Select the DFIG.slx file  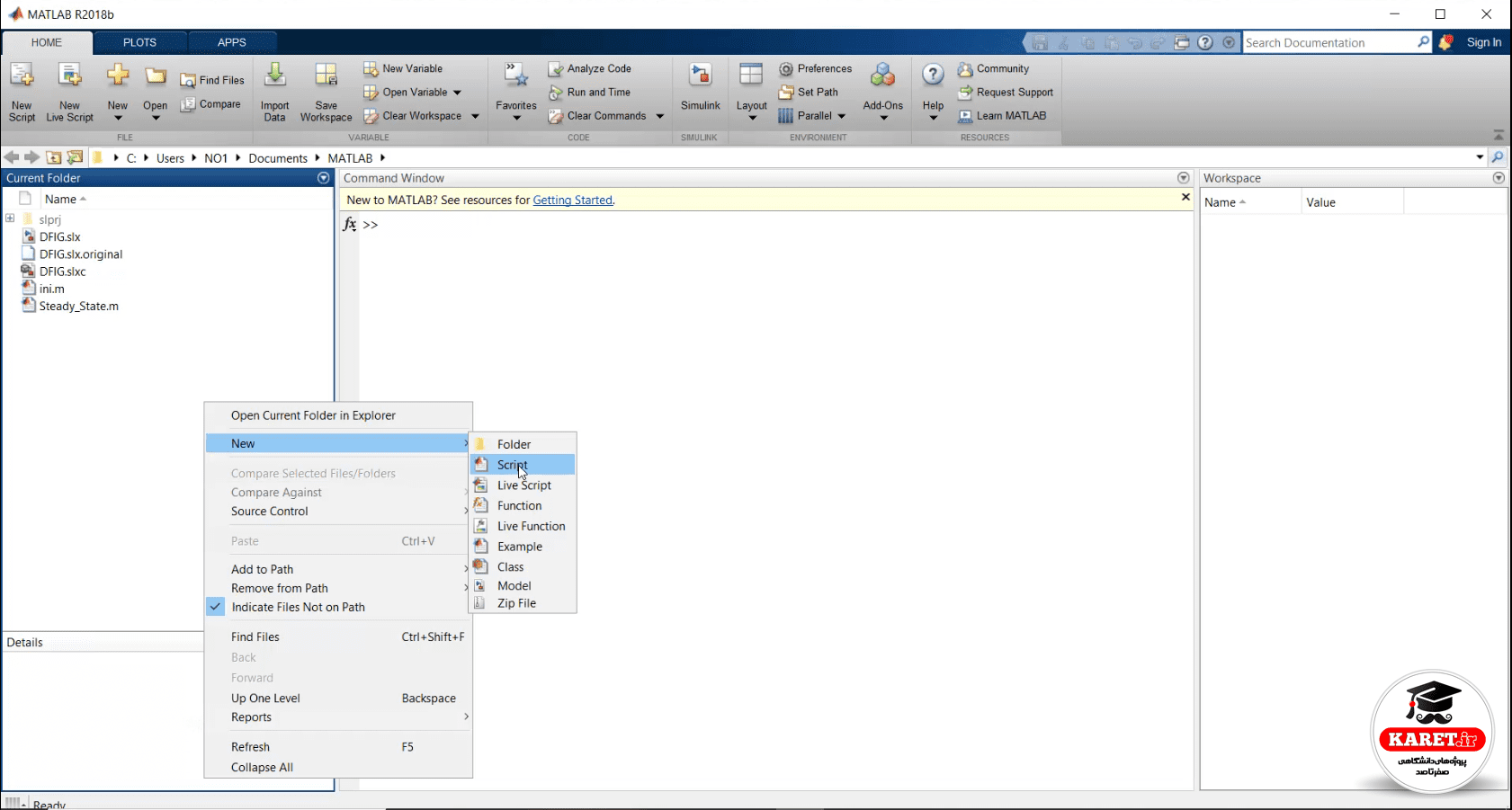coord(60,236)
